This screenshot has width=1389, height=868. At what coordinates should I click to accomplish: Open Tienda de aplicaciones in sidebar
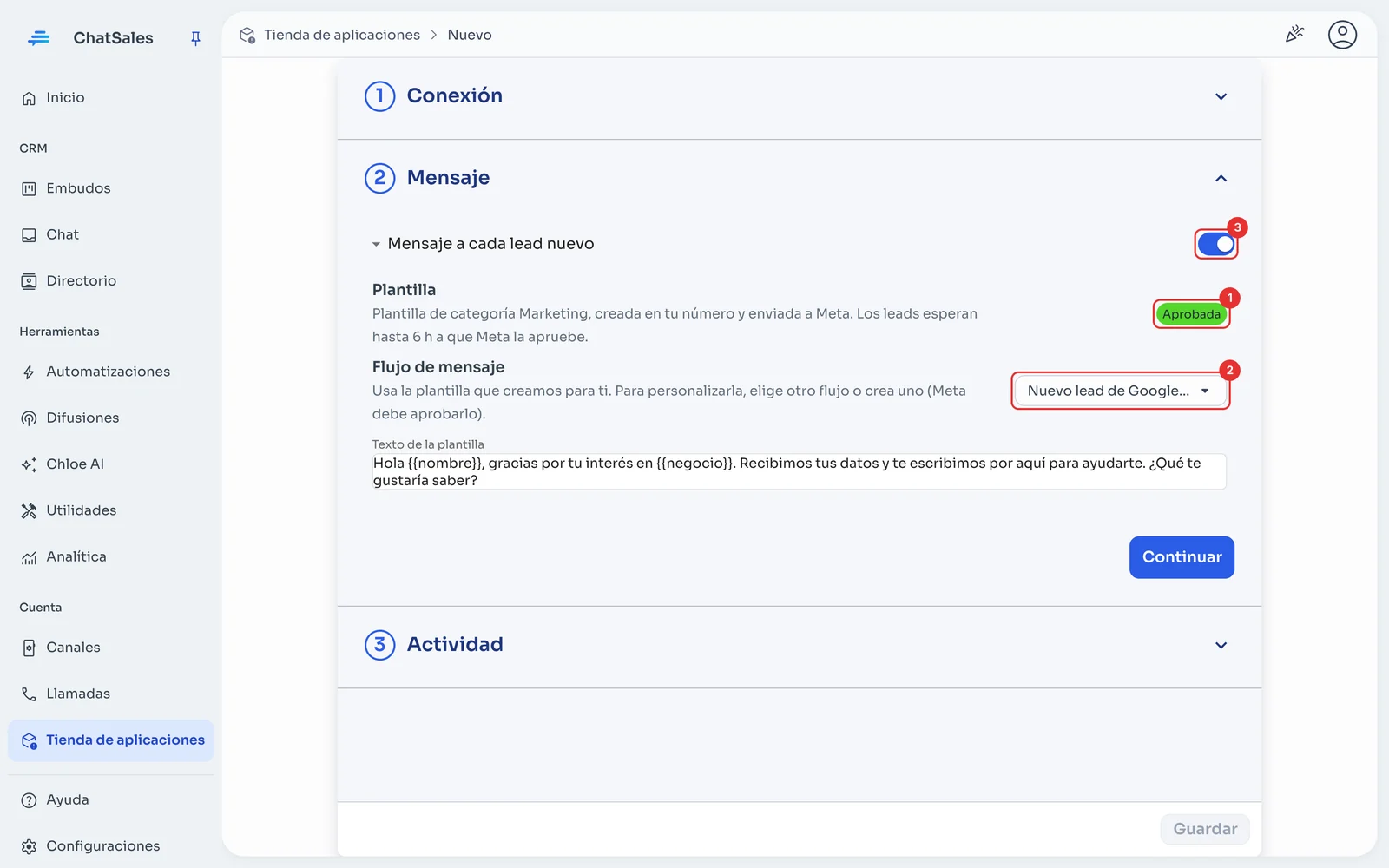111,740
